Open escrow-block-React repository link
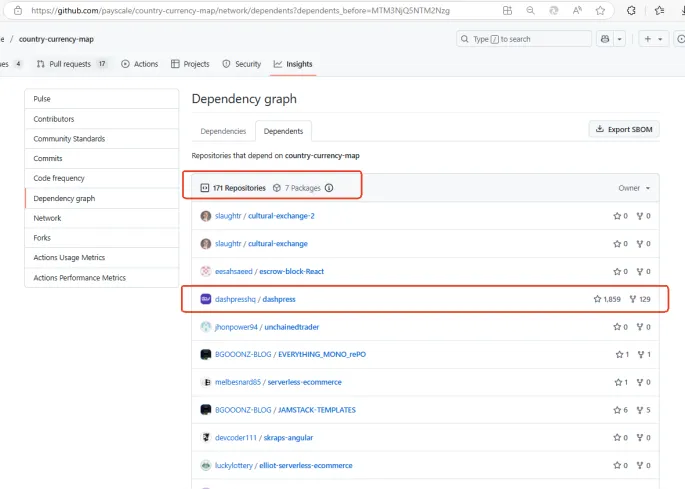Image resolution: width=685 pixels, height=490 pixels. pyautogui.click(x=291, y=271)
